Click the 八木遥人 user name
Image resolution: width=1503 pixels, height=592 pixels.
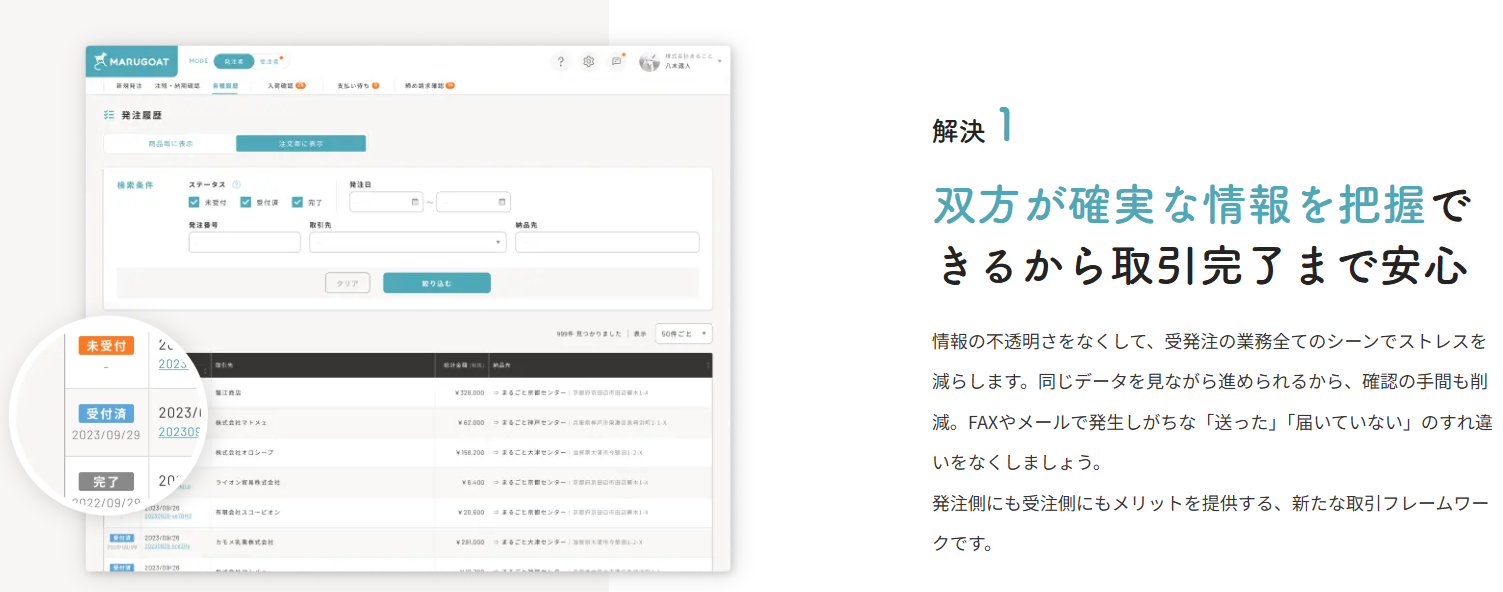678,66
